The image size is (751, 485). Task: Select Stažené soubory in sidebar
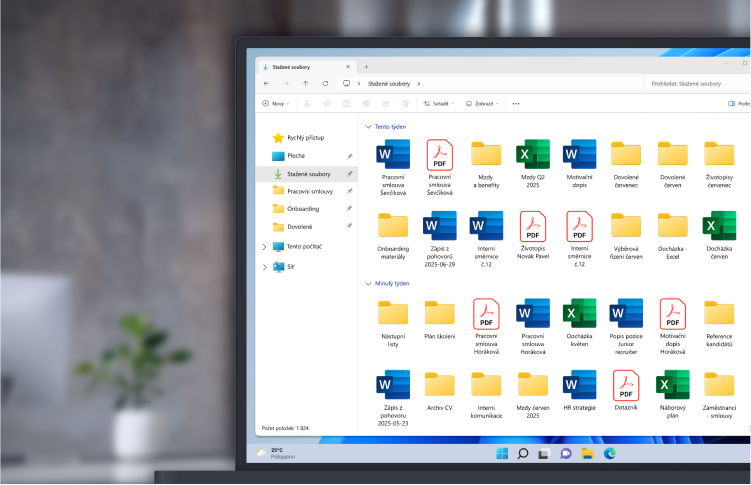pyautogui.click(x=307, y=174)
